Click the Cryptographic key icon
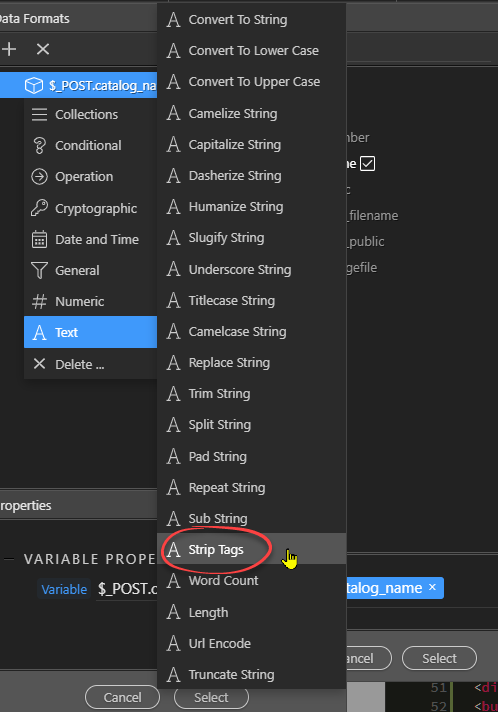Image resolution: width=498 pixels, height=712 pixels. point(39,208)
